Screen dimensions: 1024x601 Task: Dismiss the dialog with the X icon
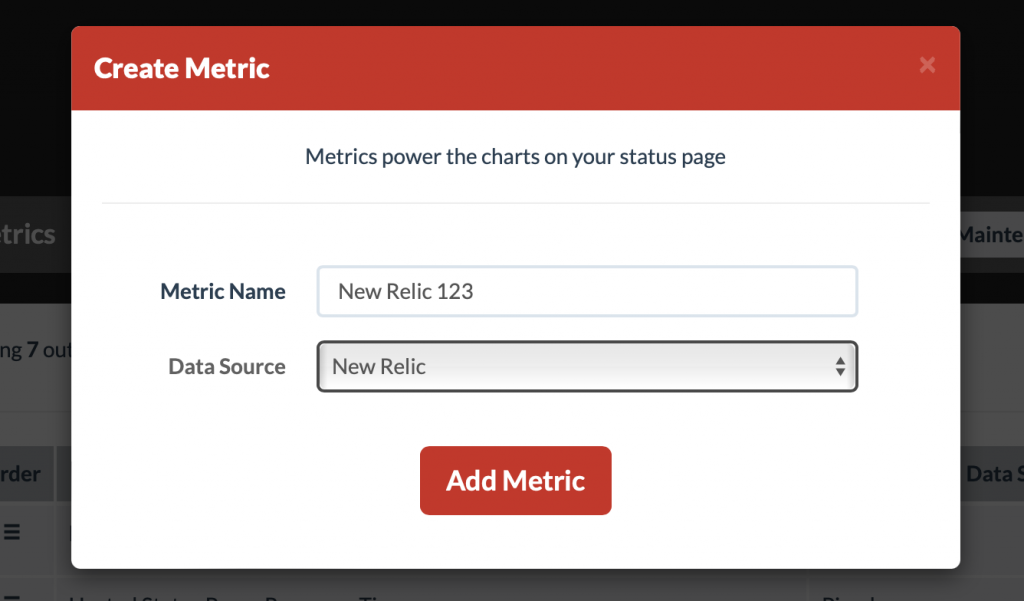pos(927,65)
